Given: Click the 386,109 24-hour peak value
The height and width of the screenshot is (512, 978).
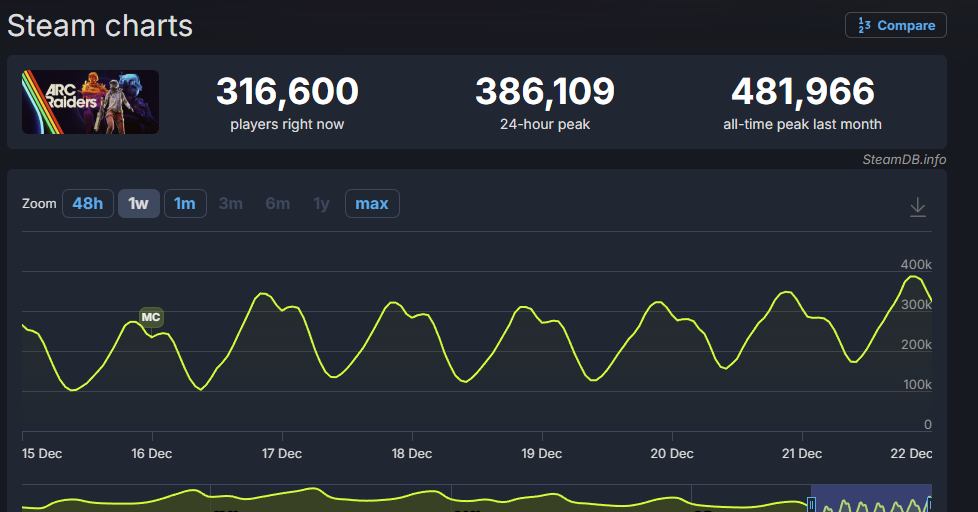Looking at the screenshot, I should (545, 91).
